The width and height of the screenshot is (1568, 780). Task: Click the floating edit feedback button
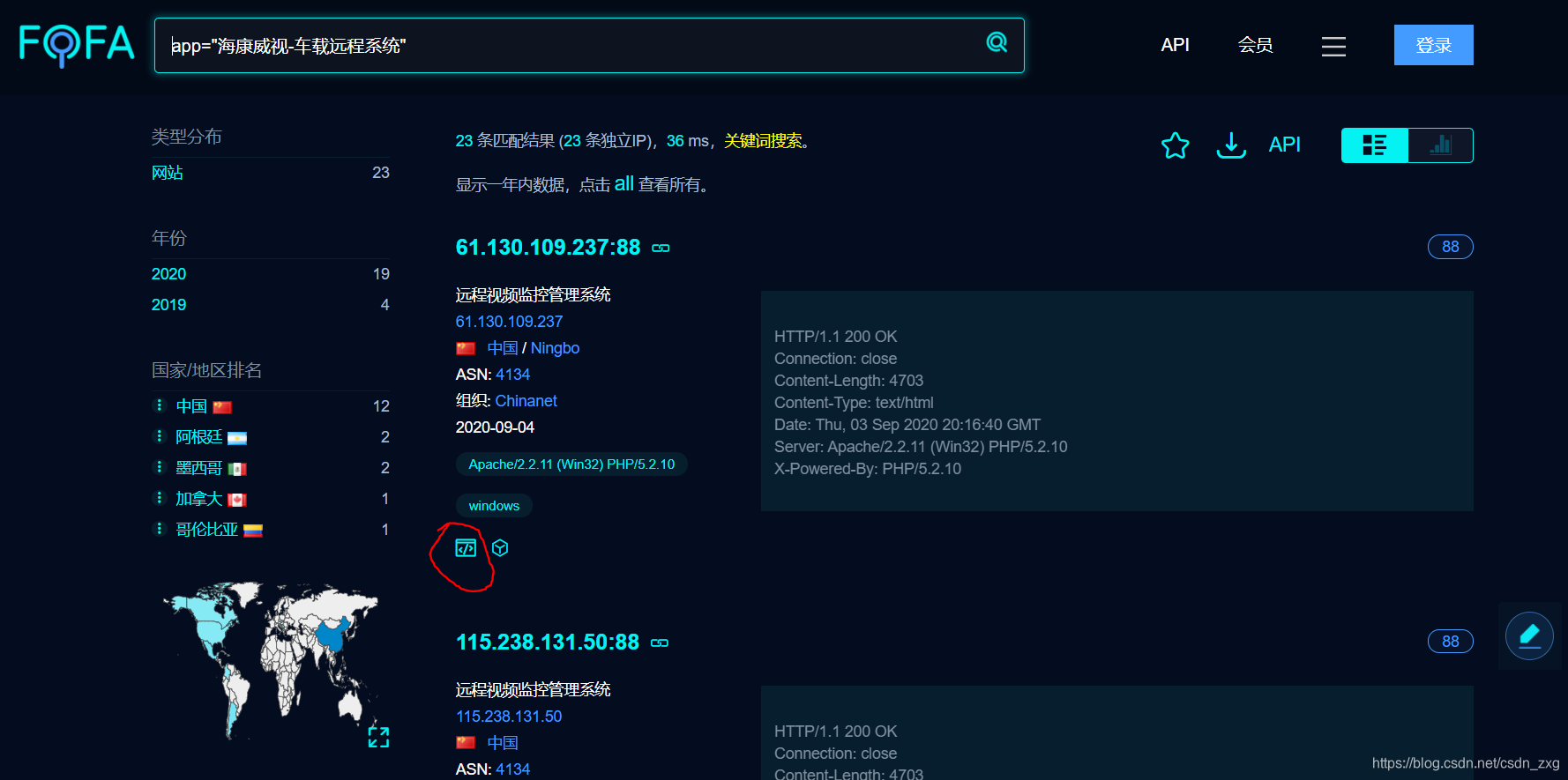pyautogui.click(x=1529, y=635)
